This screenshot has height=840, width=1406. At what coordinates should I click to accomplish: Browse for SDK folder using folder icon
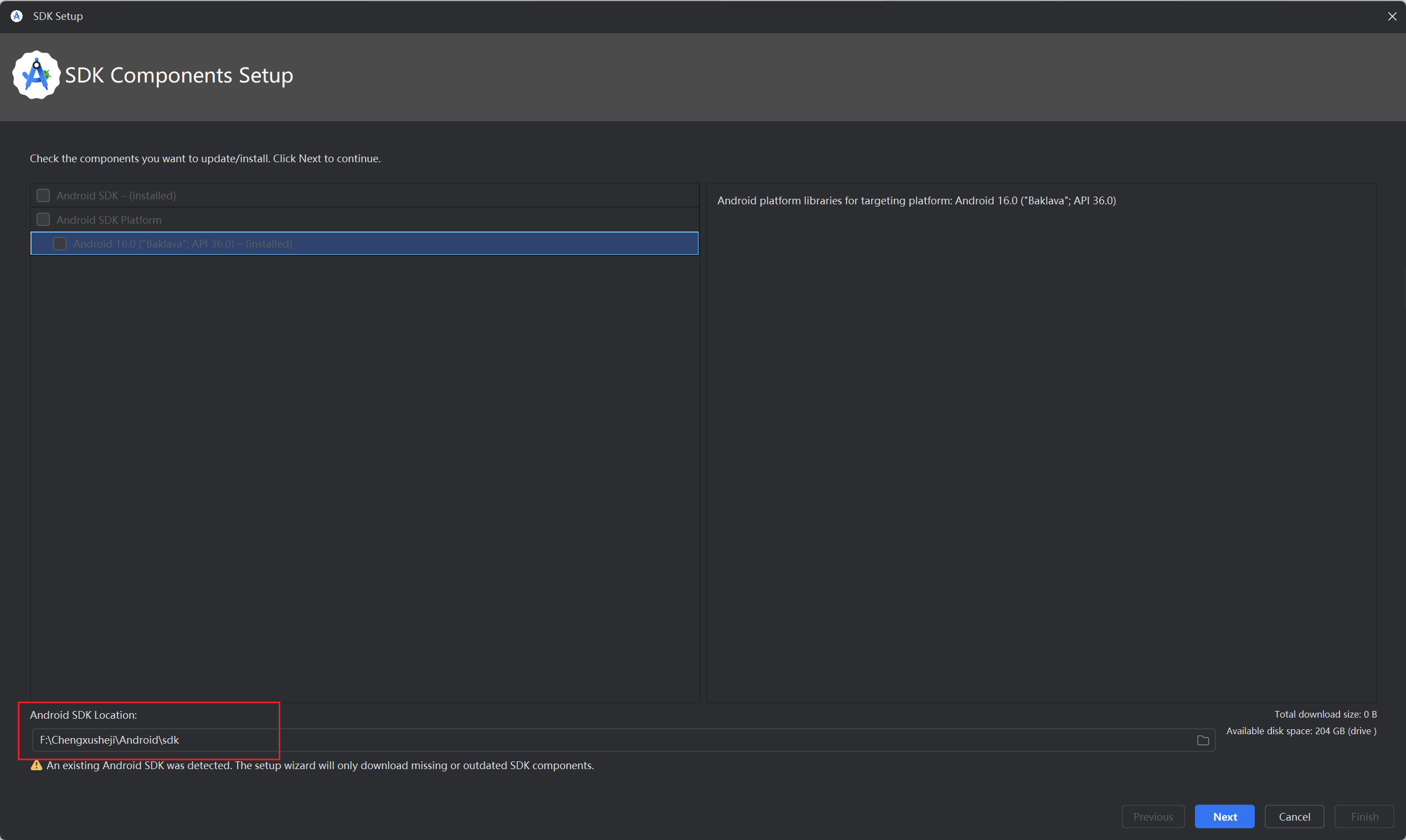1203,740
